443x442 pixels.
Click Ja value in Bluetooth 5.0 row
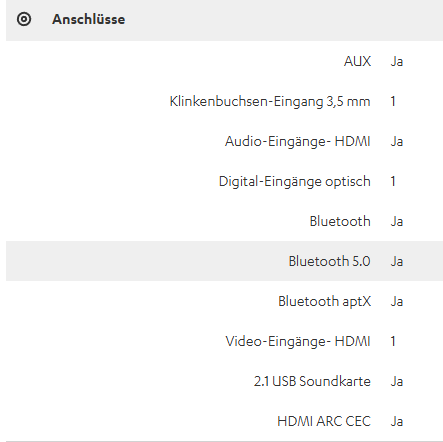tap(397, 261)
